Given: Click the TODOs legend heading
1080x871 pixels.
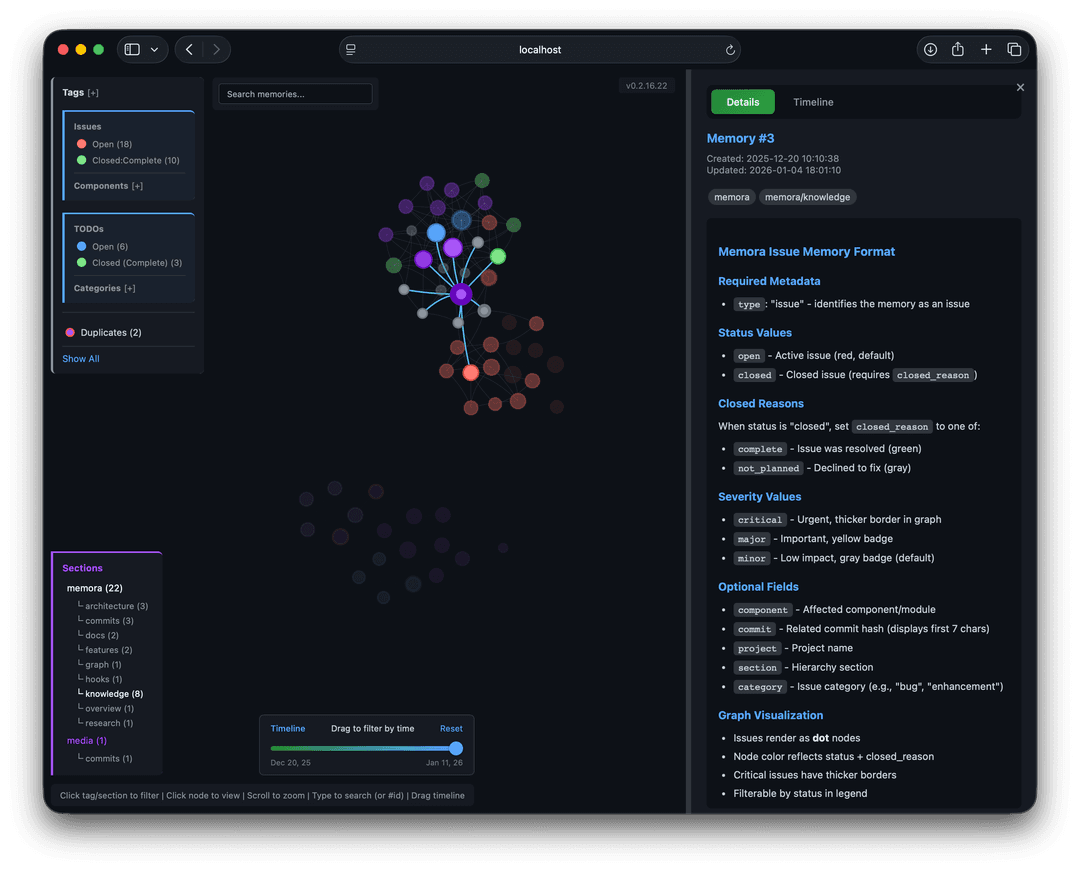Looking at the screenshot, I should coord(89,229).
